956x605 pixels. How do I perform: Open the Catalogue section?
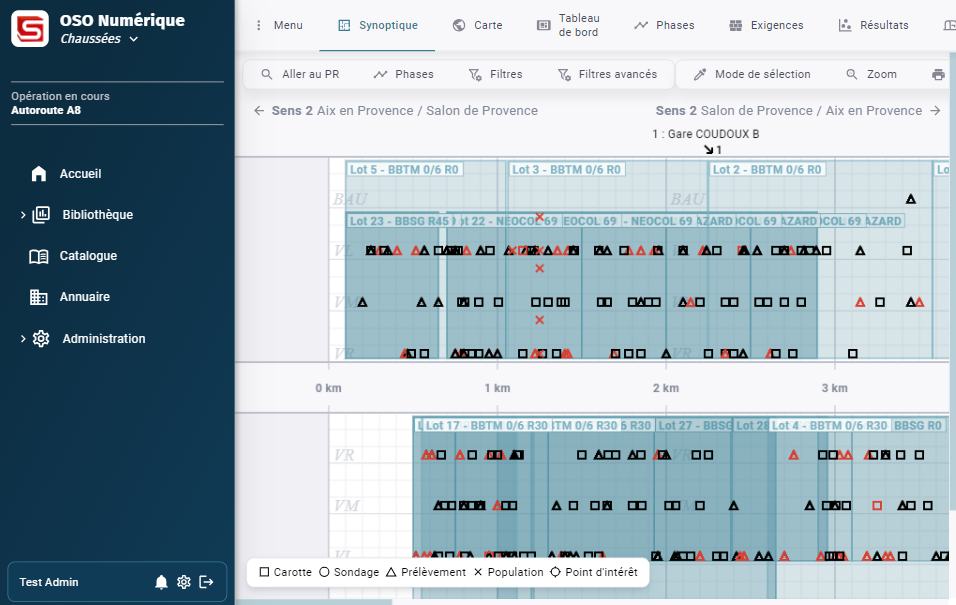coord(88,256)
